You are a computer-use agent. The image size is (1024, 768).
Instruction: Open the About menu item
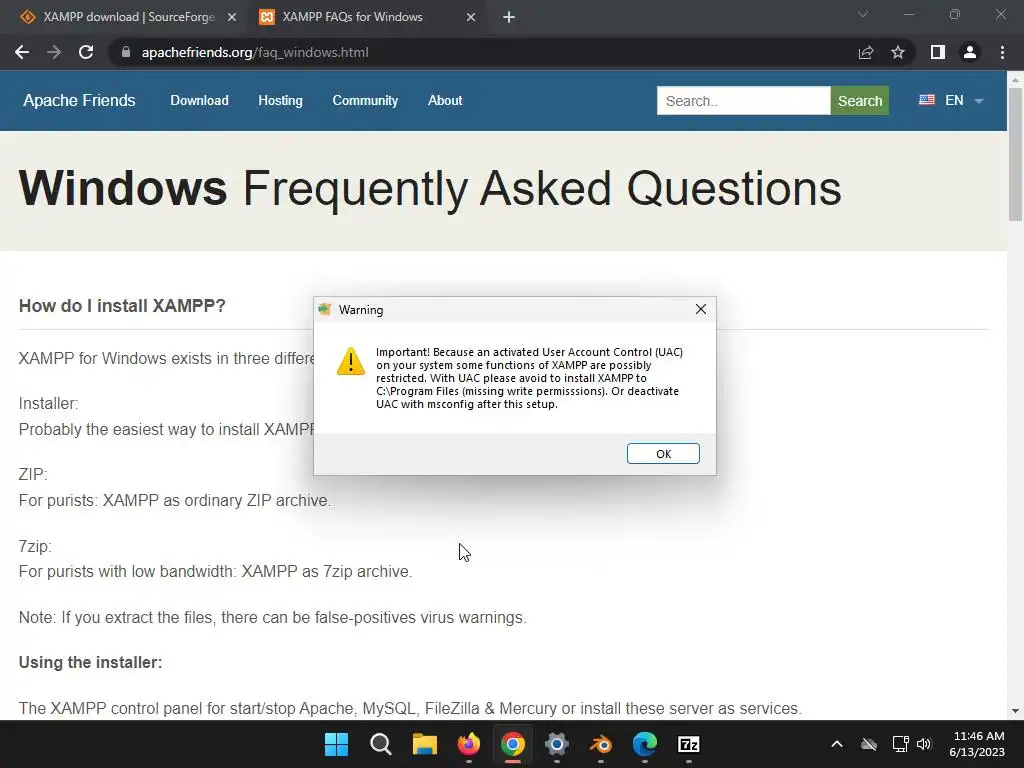pyautogui.click(x=445, y=101)
